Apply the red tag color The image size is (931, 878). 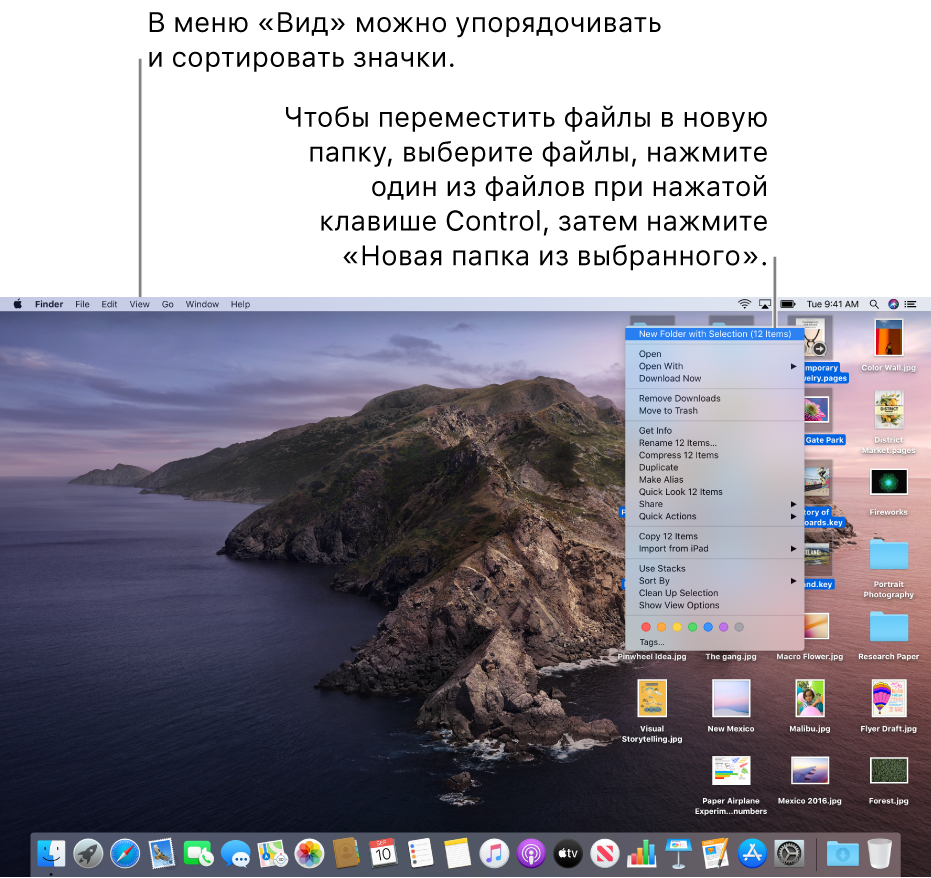pyautogui.click(x=646, y=627)
